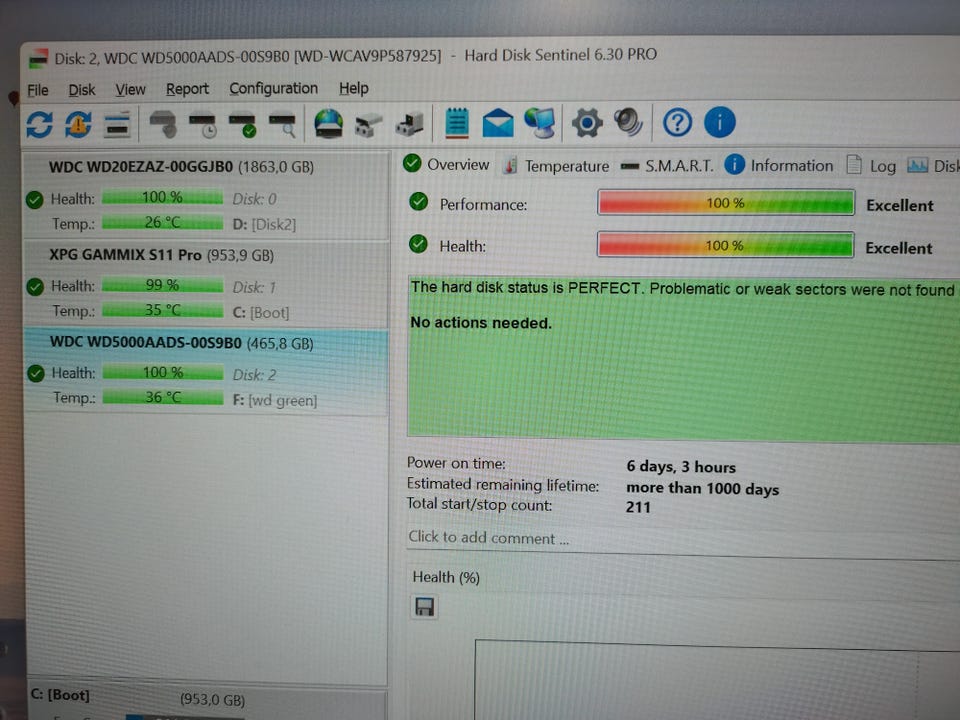Click the green check icon next to Health overview
Image resolution: width=960 pixels, height=720 pixels.
418,244
